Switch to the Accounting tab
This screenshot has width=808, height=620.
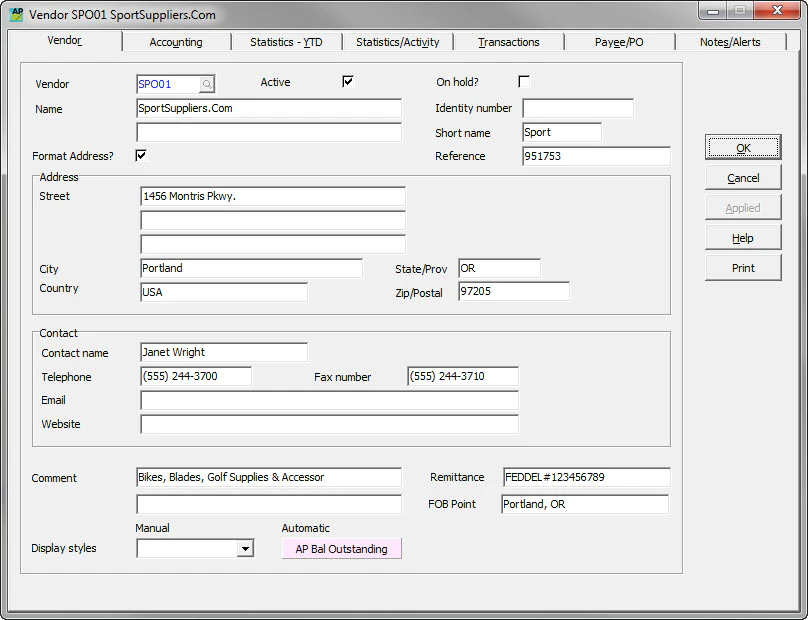(176, 42)
